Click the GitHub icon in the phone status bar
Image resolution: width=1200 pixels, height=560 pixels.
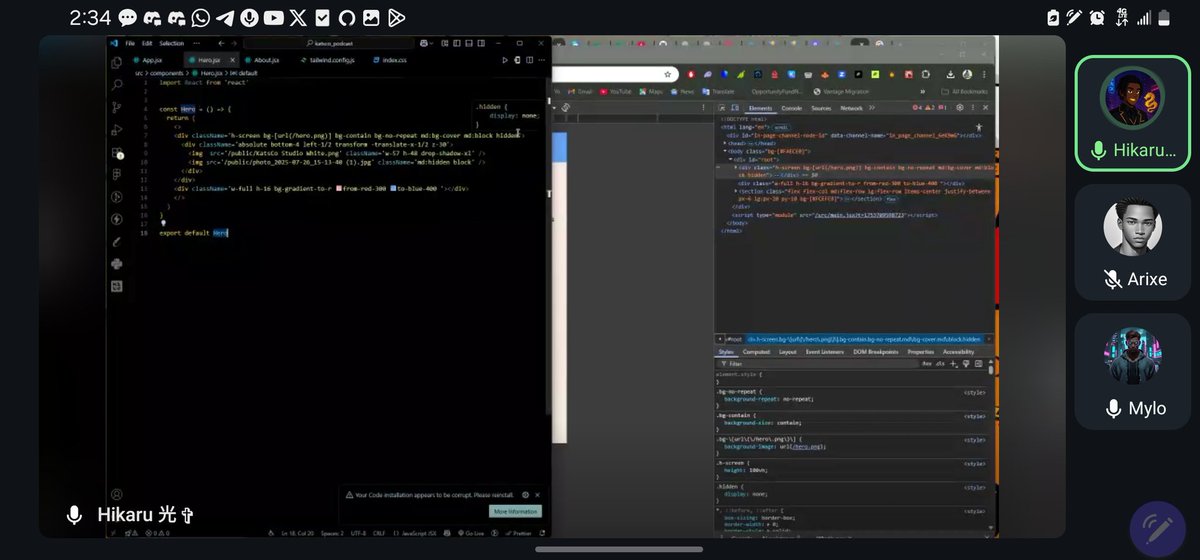pyautogui.click(x=347, y=18)
